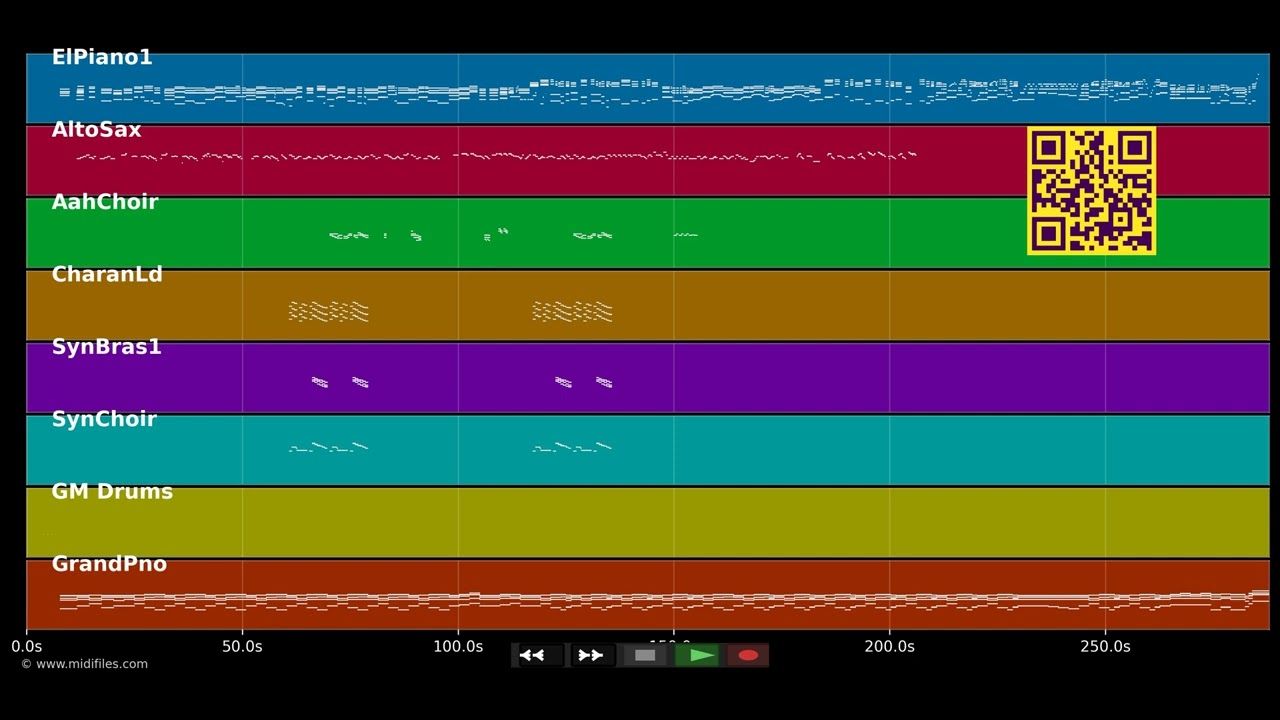
Task: Select the CharanLd track label
Action: tap(107, 275)
